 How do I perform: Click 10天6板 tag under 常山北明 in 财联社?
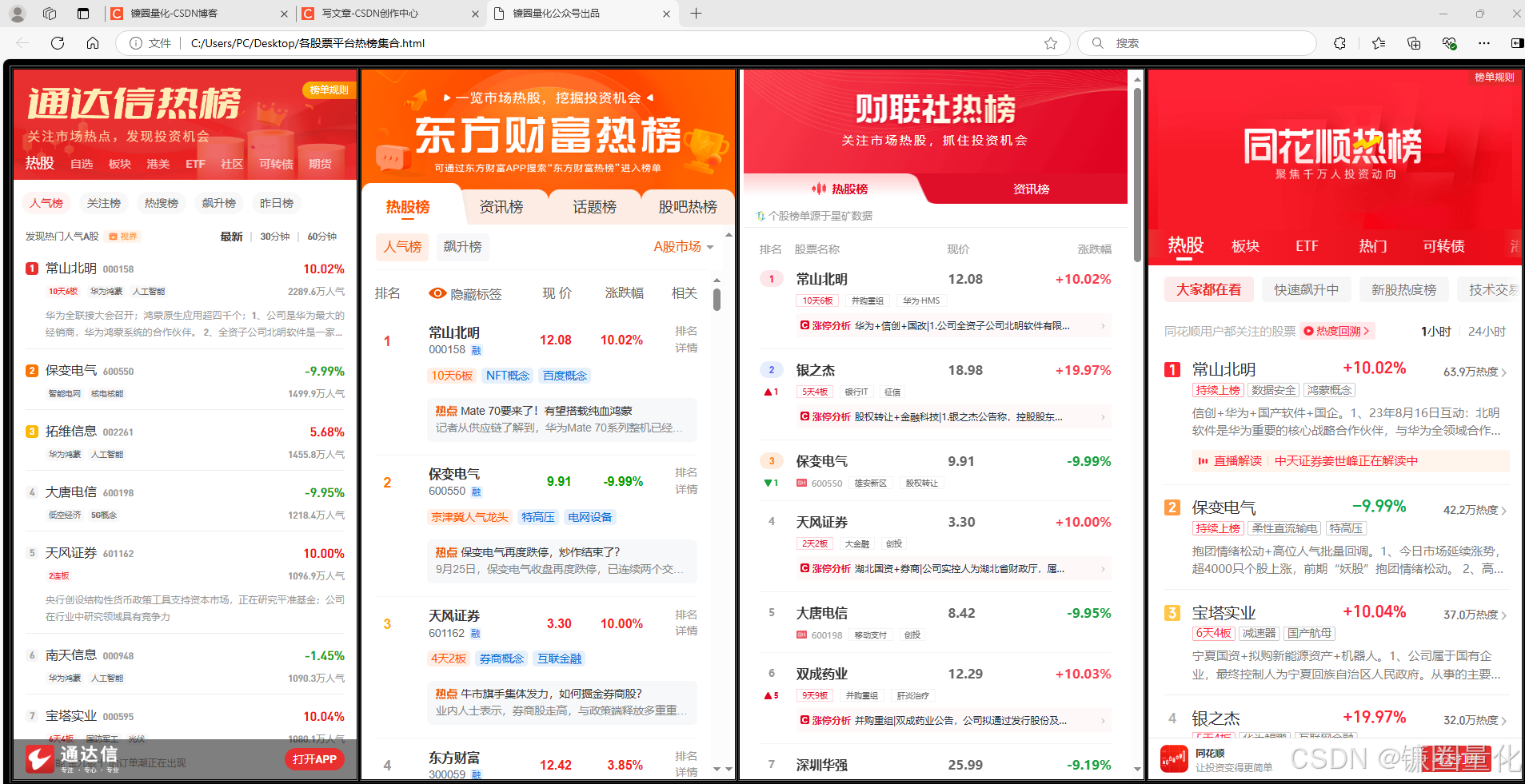click(817, 300)
